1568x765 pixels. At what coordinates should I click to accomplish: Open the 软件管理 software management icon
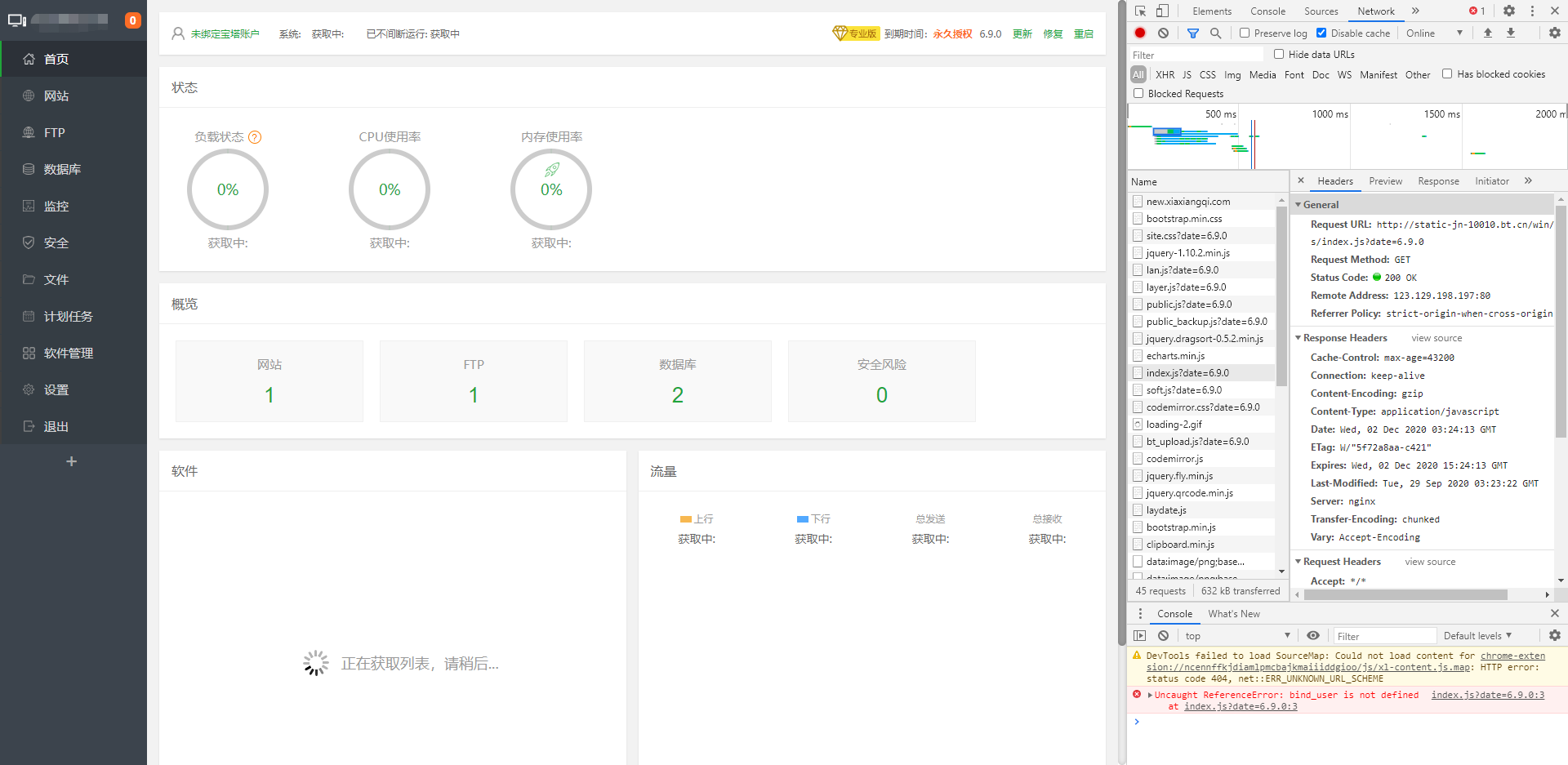click(x=29, y=353)
